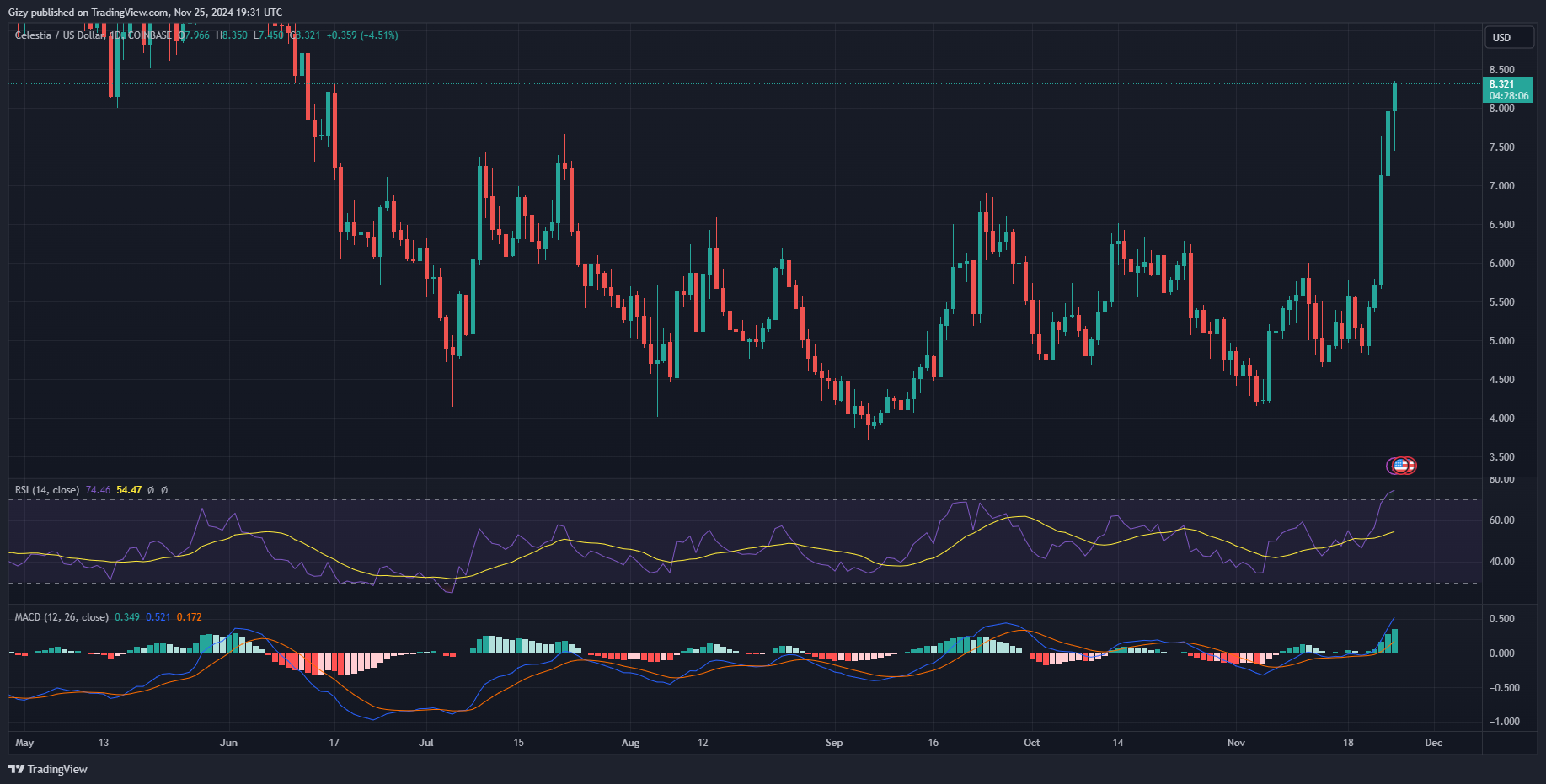Click the US flag economic event marker
The width and height of the screenshot is (1546, 784).
point(1401,465)
